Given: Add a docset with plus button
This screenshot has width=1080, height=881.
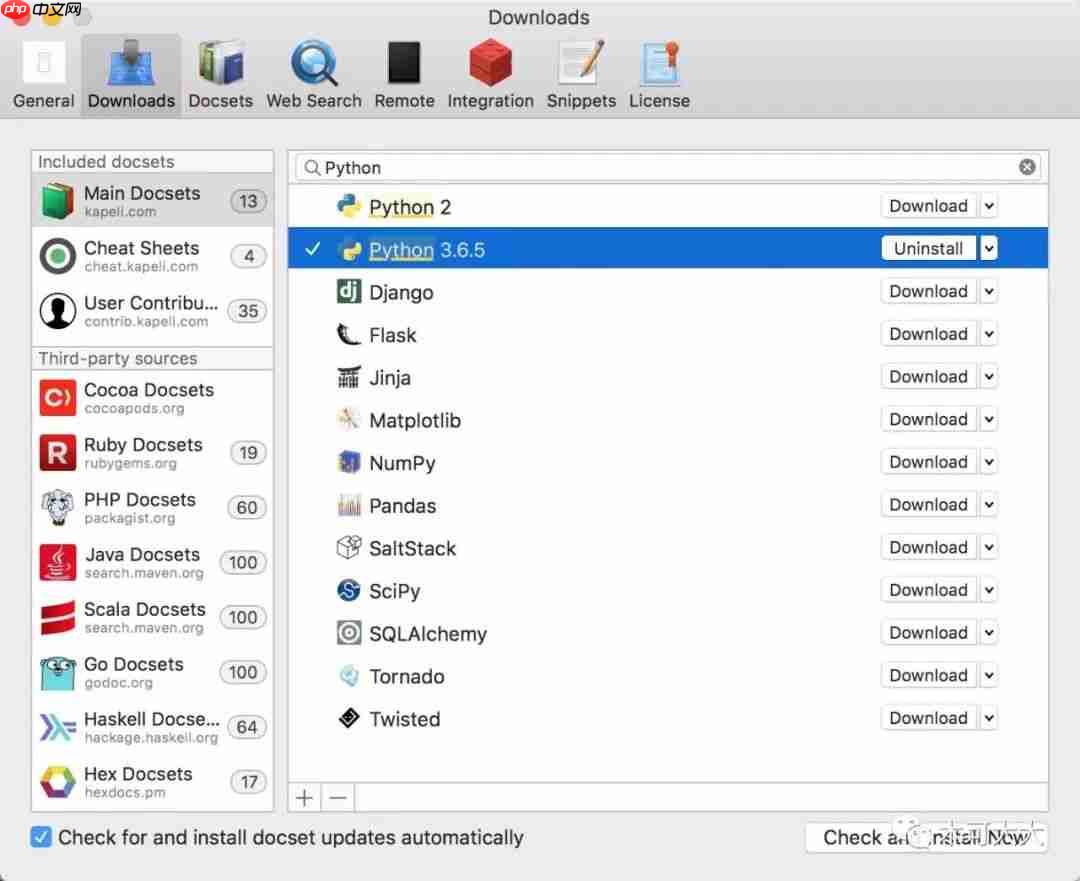Looking at the screenshot, I should 304,798.
